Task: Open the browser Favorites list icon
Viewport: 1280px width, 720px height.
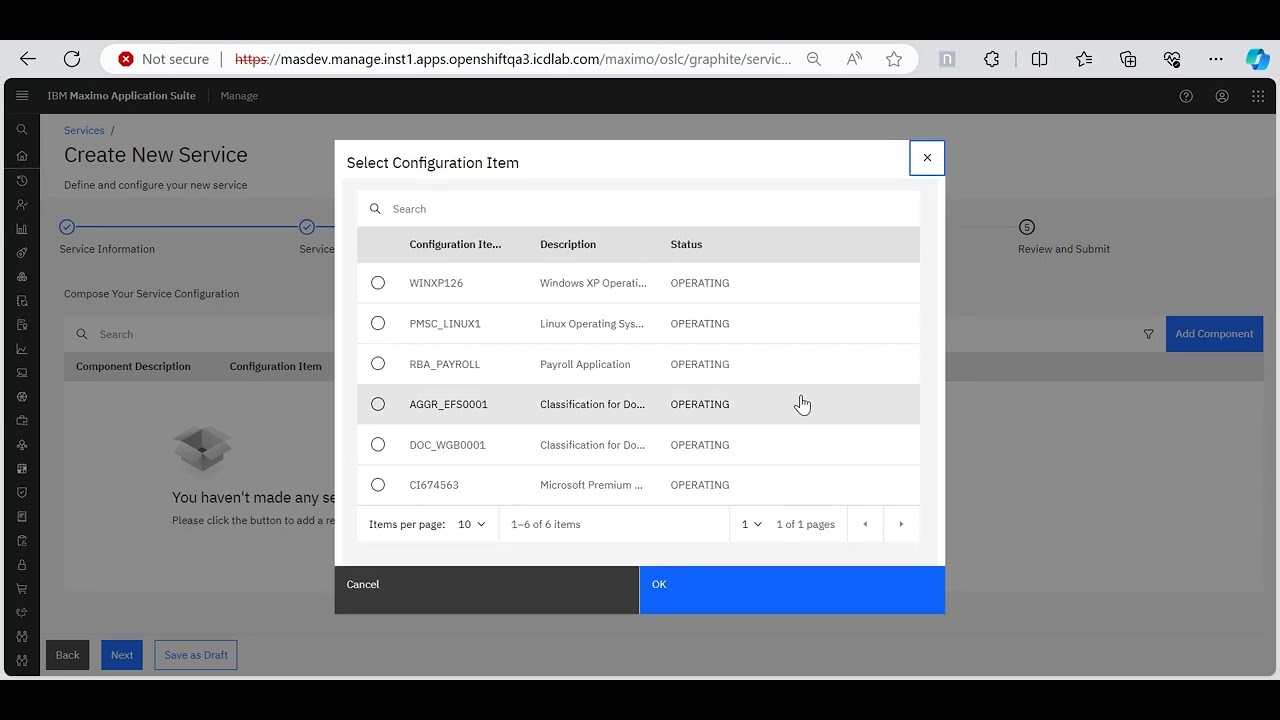Action: pos(1084,59)
